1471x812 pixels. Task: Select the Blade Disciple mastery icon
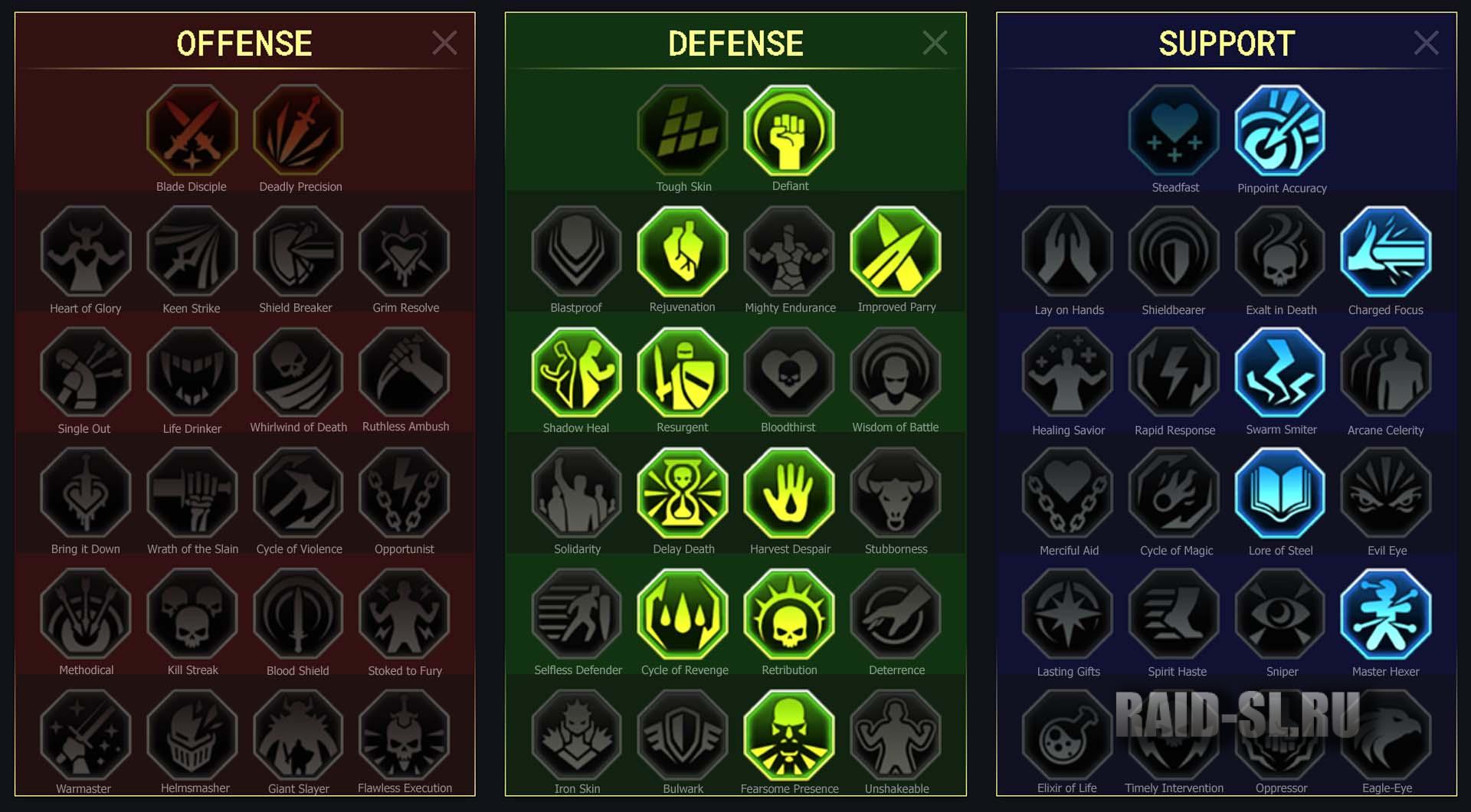(x=192, y=130)
